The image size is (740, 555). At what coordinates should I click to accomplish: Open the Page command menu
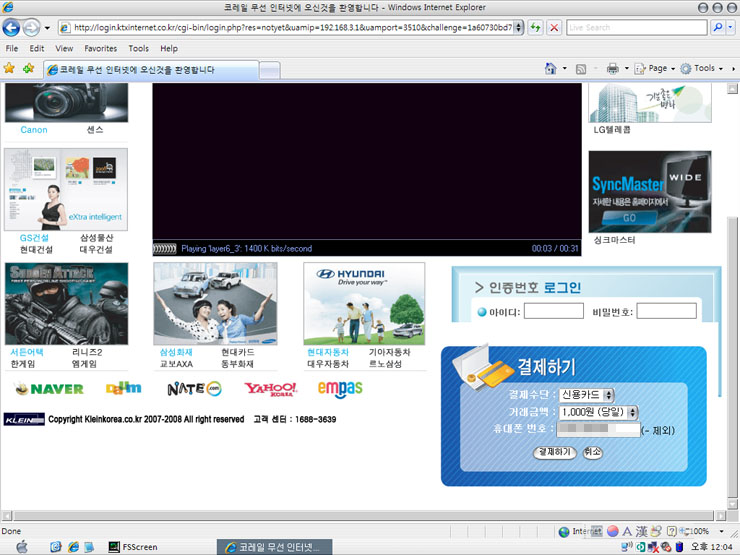tap(655, 68)
